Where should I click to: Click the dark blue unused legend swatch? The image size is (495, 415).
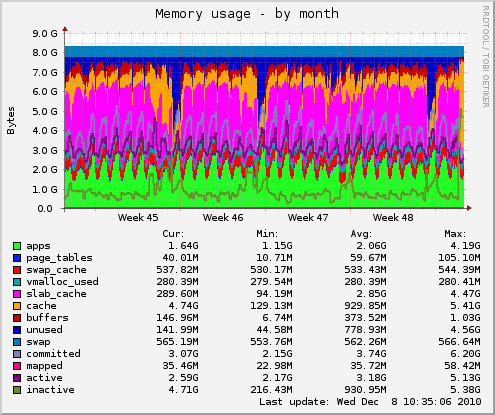[x=17, y=330]
